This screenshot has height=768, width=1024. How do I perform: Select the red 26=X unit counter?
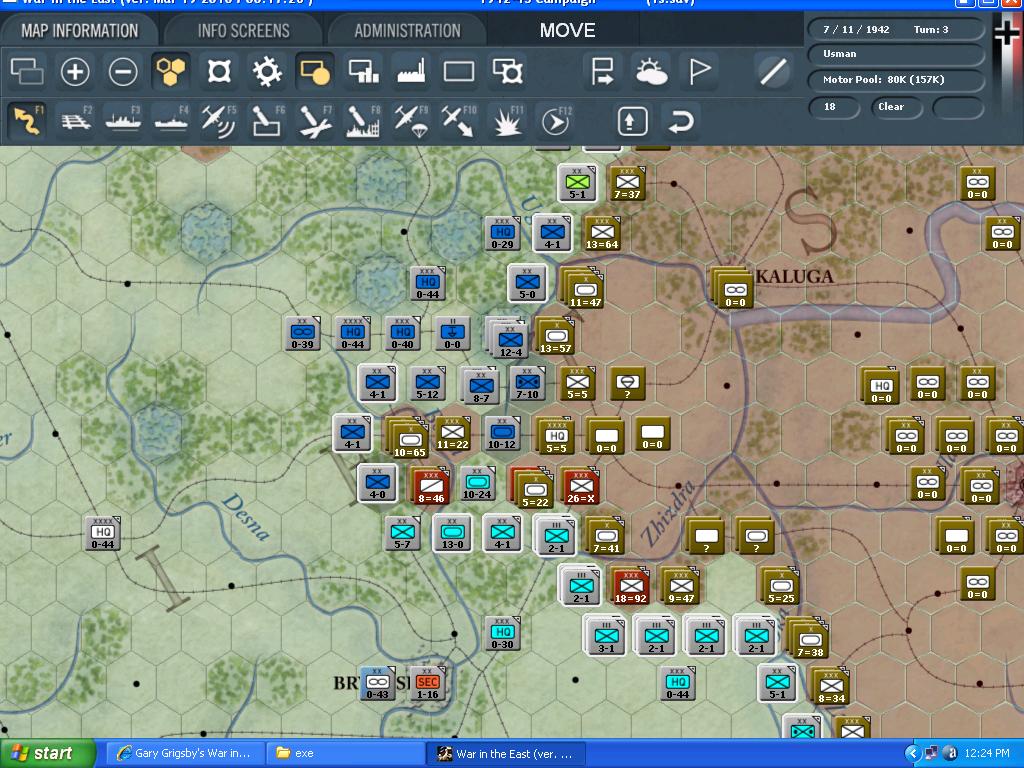click(581, 487)
